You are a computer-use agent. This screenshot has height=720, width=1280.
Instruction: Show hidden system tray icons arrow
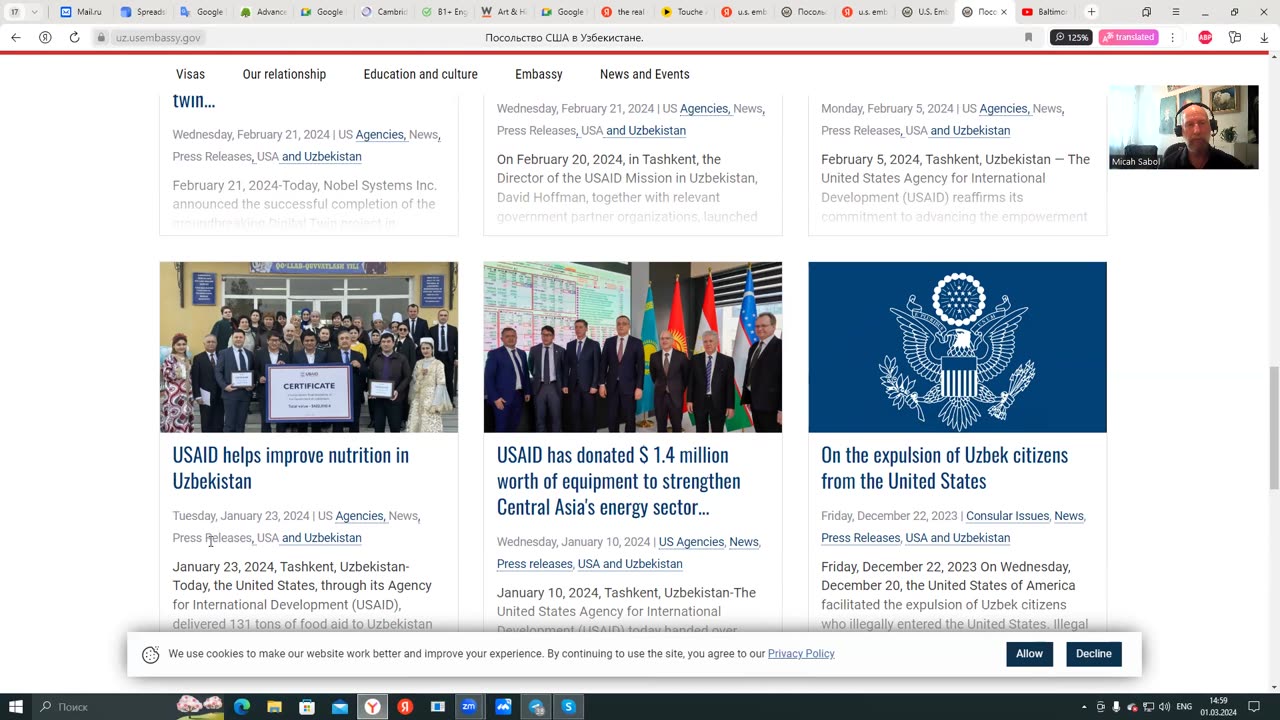(x=1084, y=707)
